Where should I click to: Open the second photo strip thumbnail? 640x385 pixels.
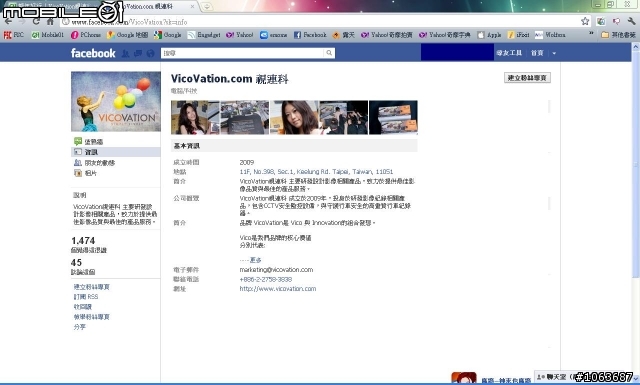(245, 118)
